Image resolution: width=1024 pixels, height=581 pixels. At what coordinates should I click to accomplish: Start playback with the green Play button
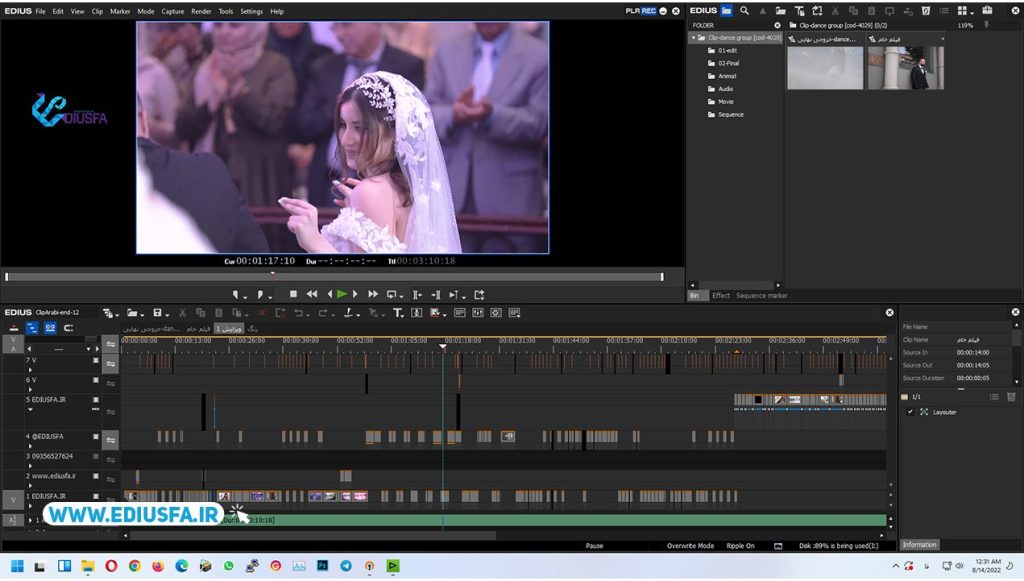coord(342,294)
